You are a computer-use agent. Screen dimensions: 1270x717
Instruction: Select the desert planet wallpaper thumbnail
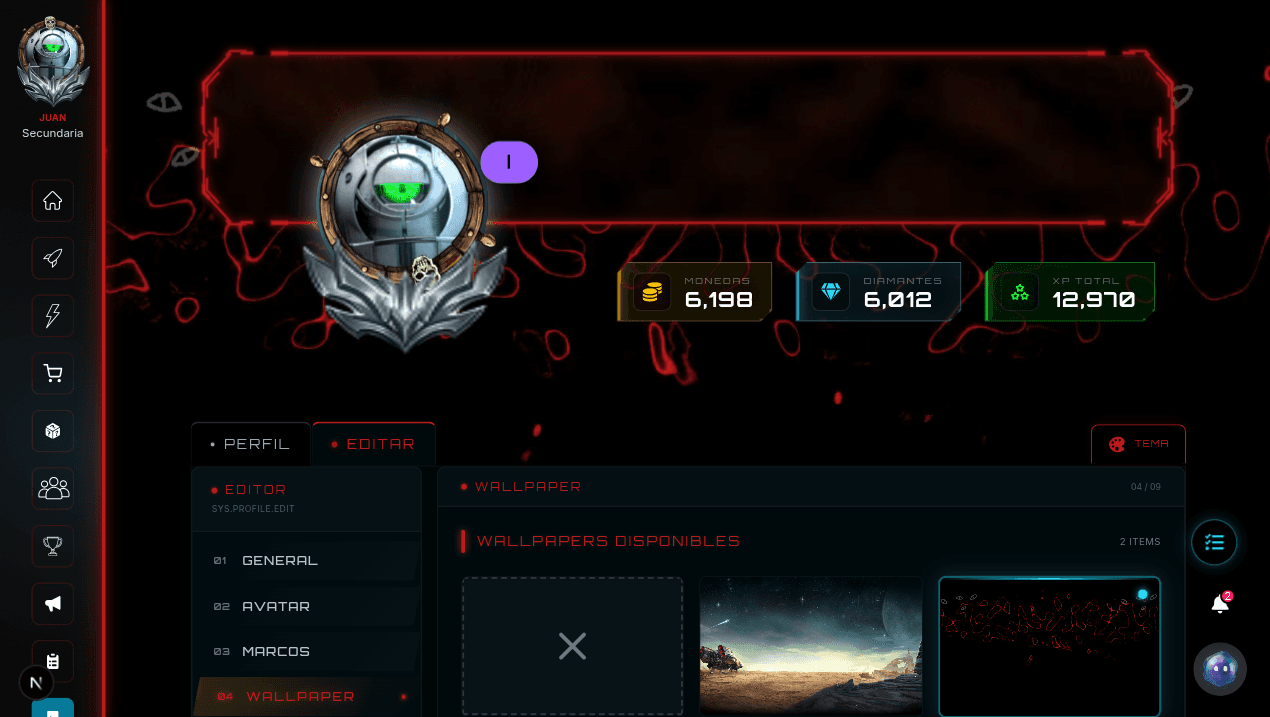tap(811, 646)
